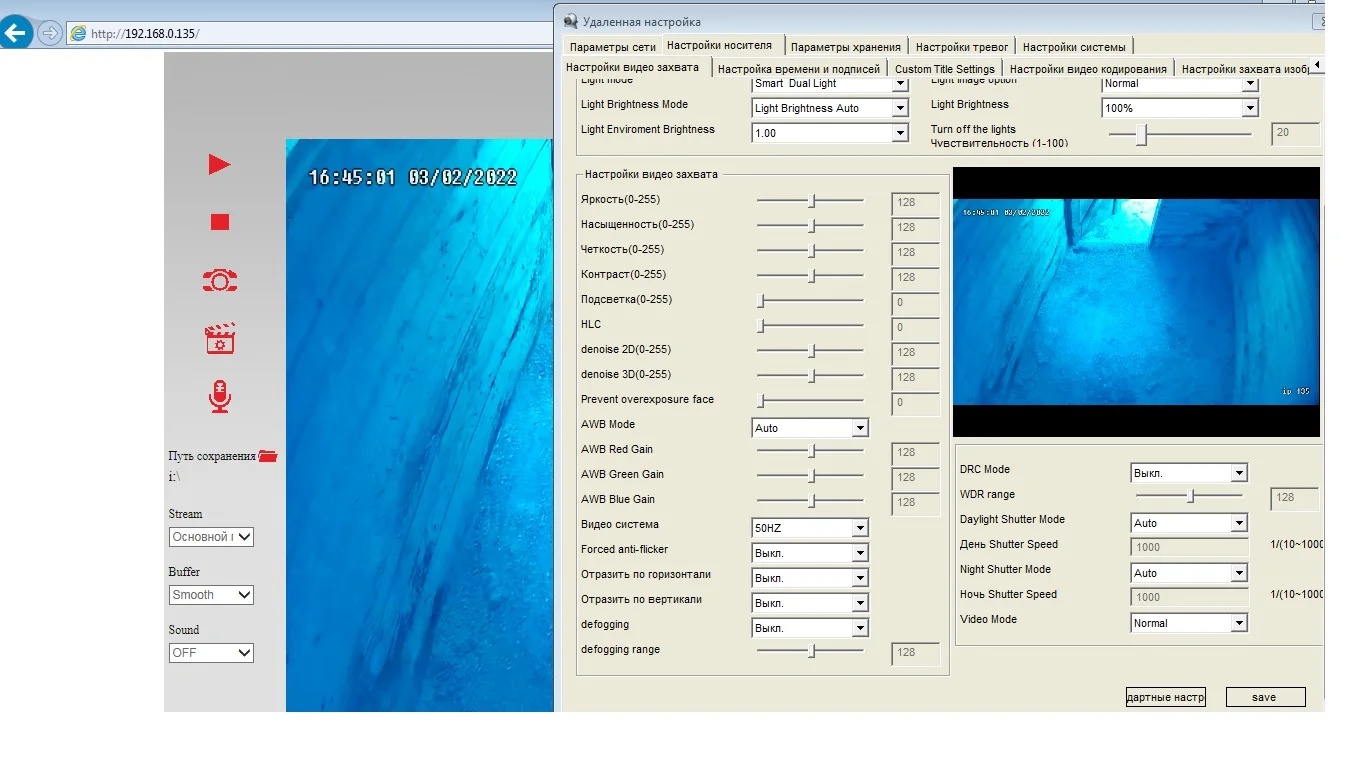The image size is (1366, 768).
Task: Open the Видео система 50HZ dropdown
Action: pyautogui.click(x=810, y=528)
